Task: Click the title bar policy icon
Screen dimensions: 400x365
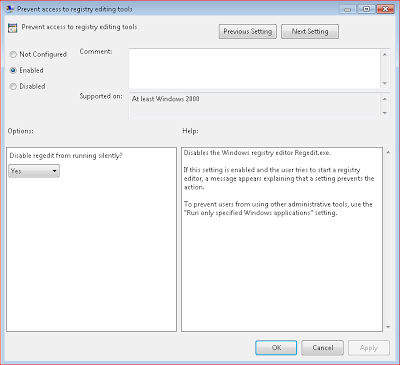Action: point(10,9)
